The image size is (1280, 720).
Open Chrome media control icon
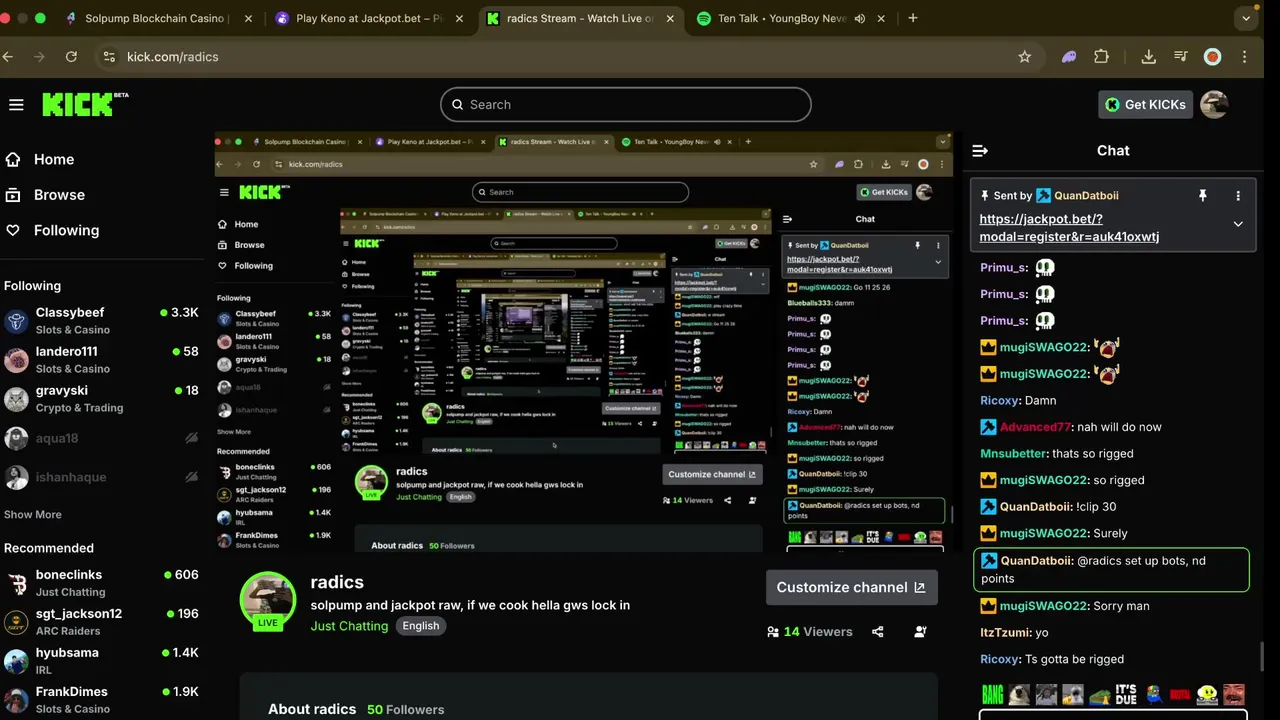click(x=1181, y=57)
